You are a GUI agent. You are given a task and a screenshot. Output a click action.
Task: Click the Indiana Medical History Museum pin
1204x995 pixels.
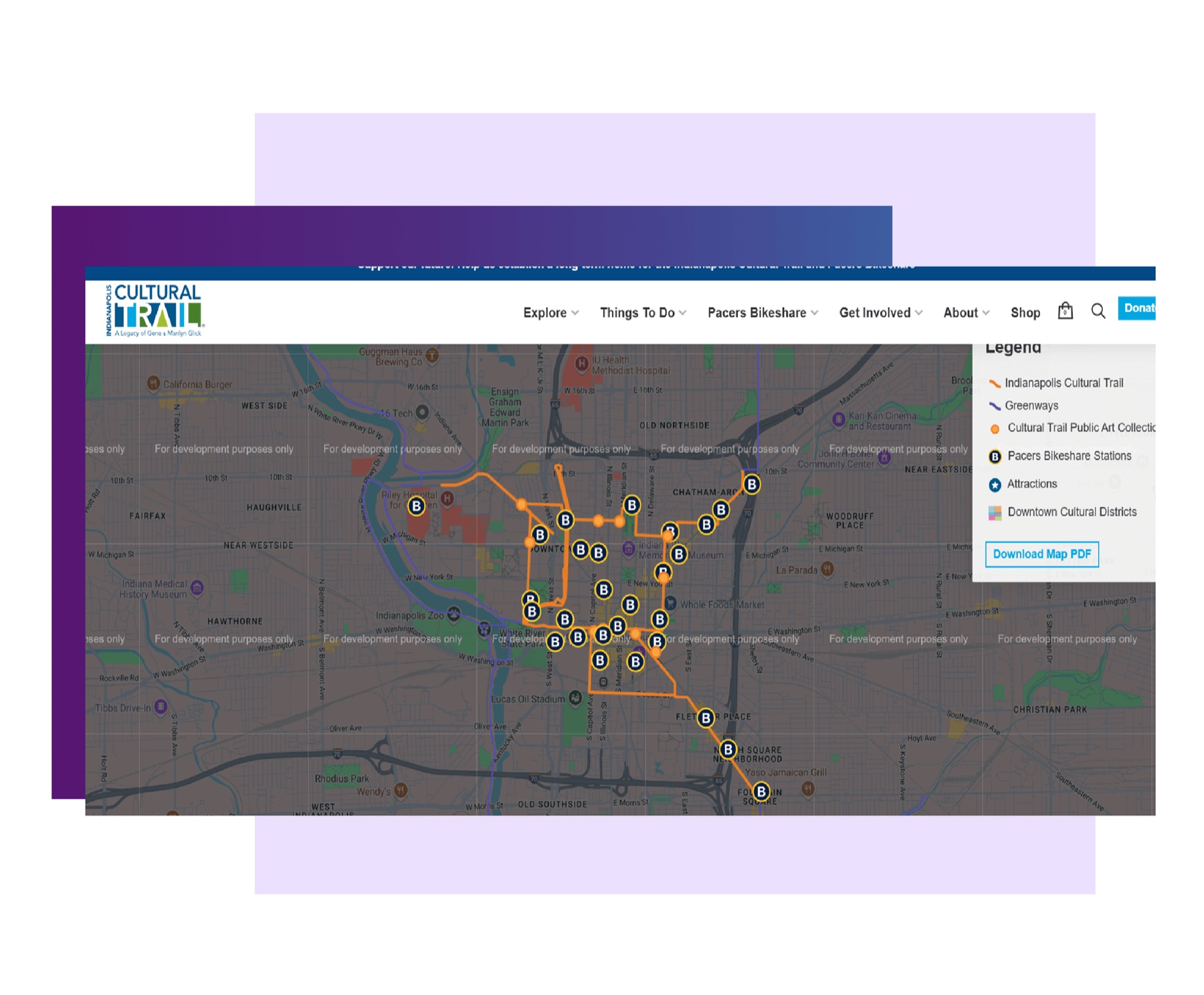click(x=197, y=588)
